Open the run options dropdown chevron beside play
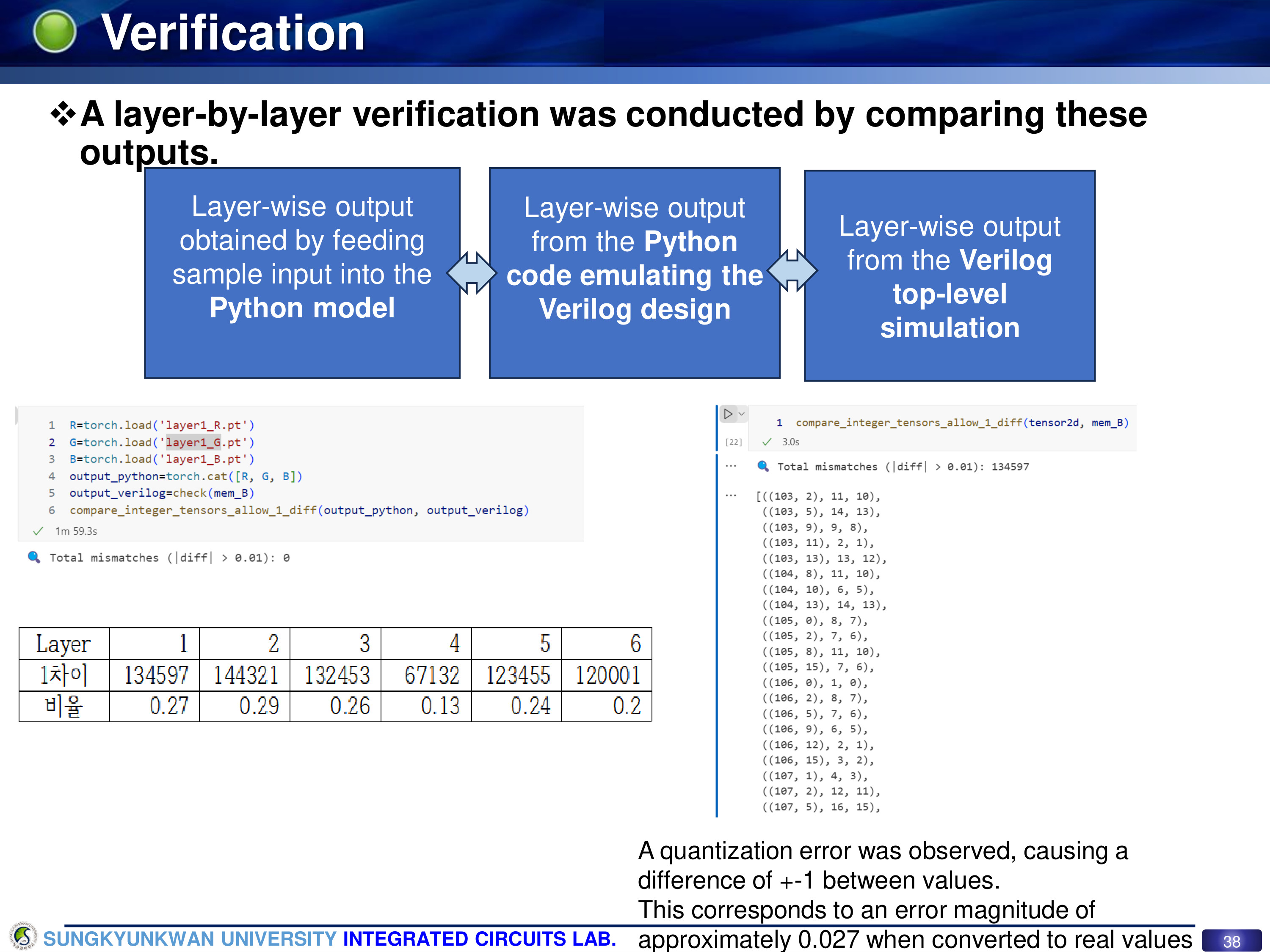This screenshot has width=1270, height=952. pyautogui.click(x=741, y=414)
